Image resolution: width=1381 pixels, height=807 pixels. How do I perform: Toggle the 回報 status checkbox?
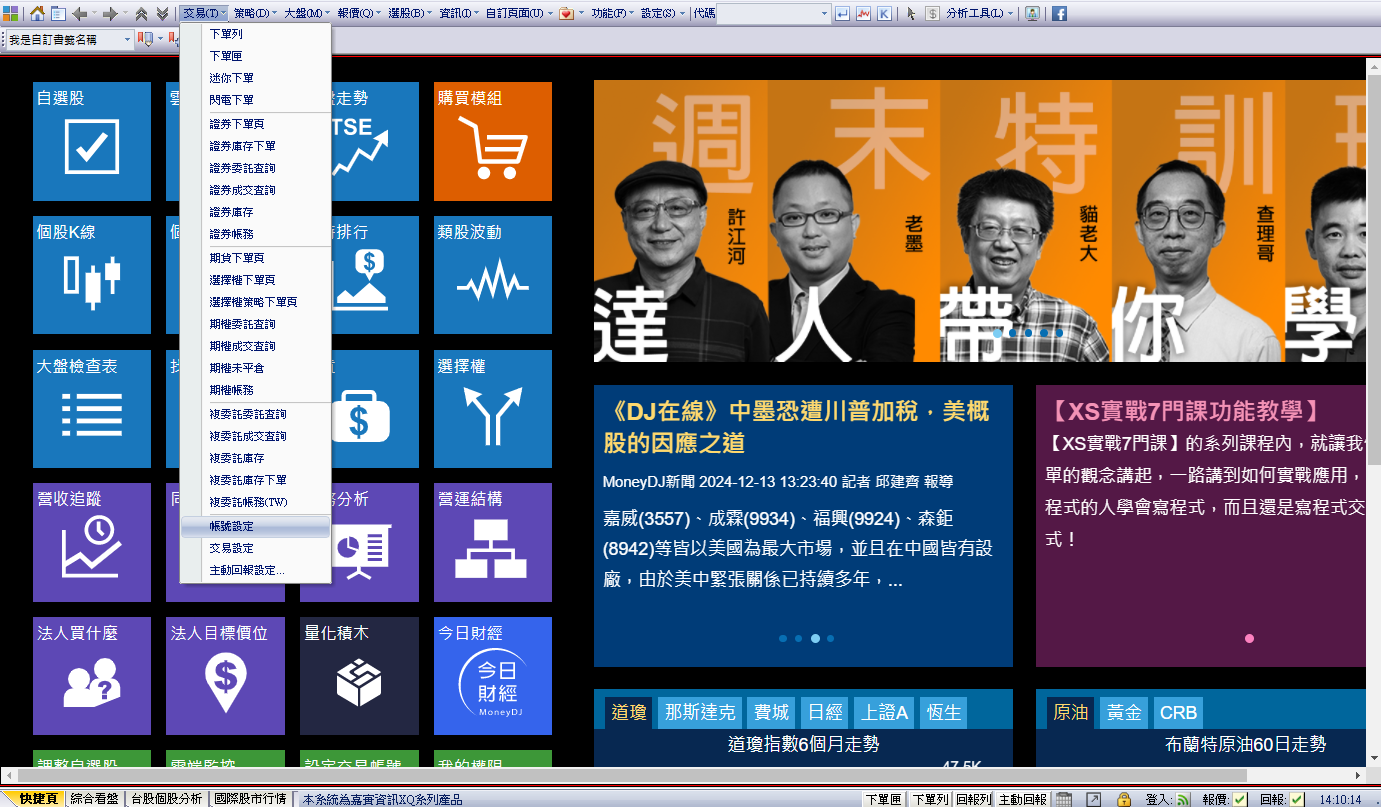(x=1297, y=799)
